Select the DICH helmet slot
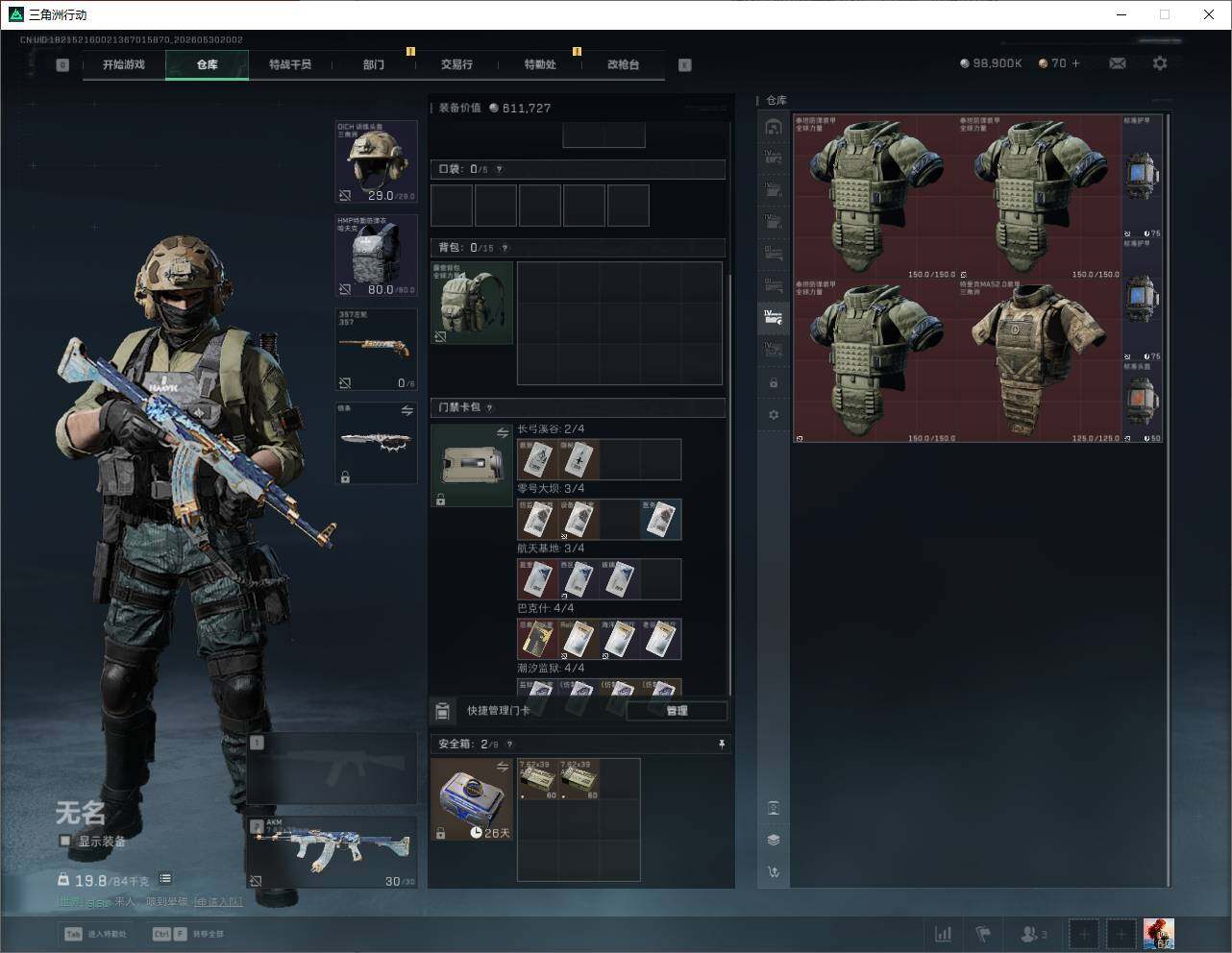 pos(376,161)
